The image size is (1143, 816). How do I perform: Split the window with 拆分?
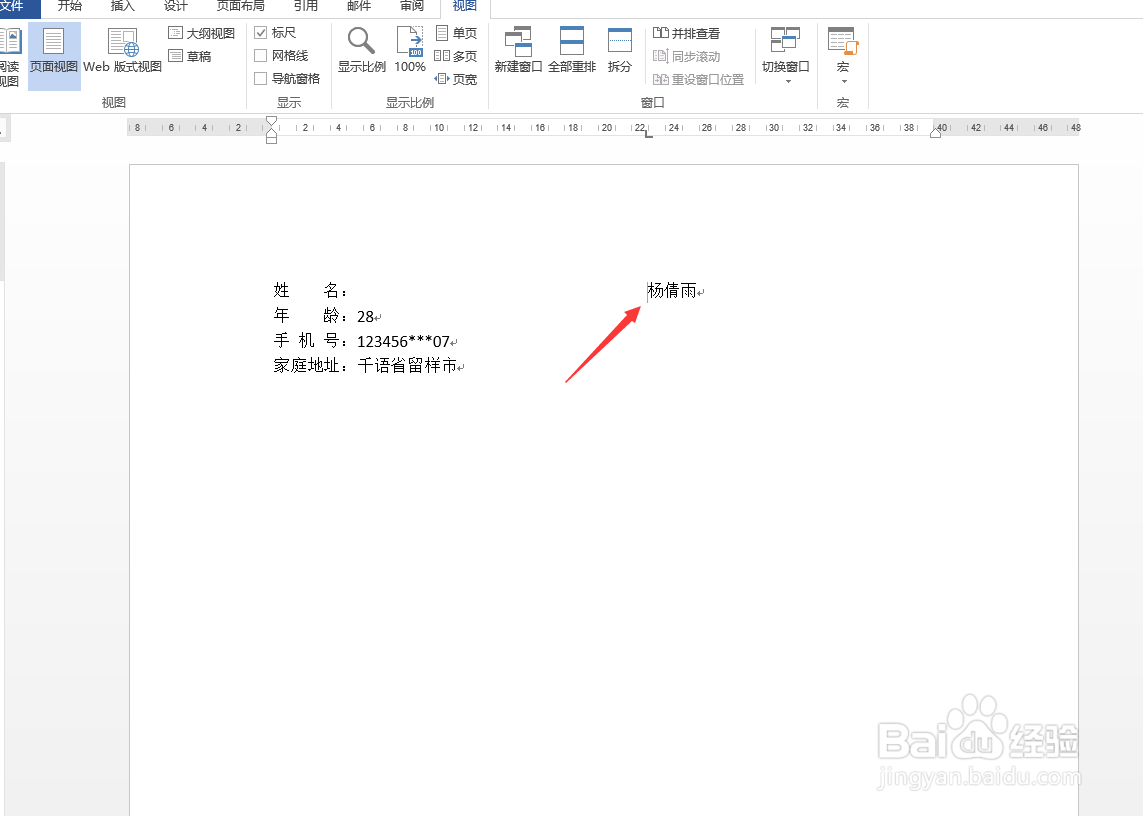click(x=619, y=47)
